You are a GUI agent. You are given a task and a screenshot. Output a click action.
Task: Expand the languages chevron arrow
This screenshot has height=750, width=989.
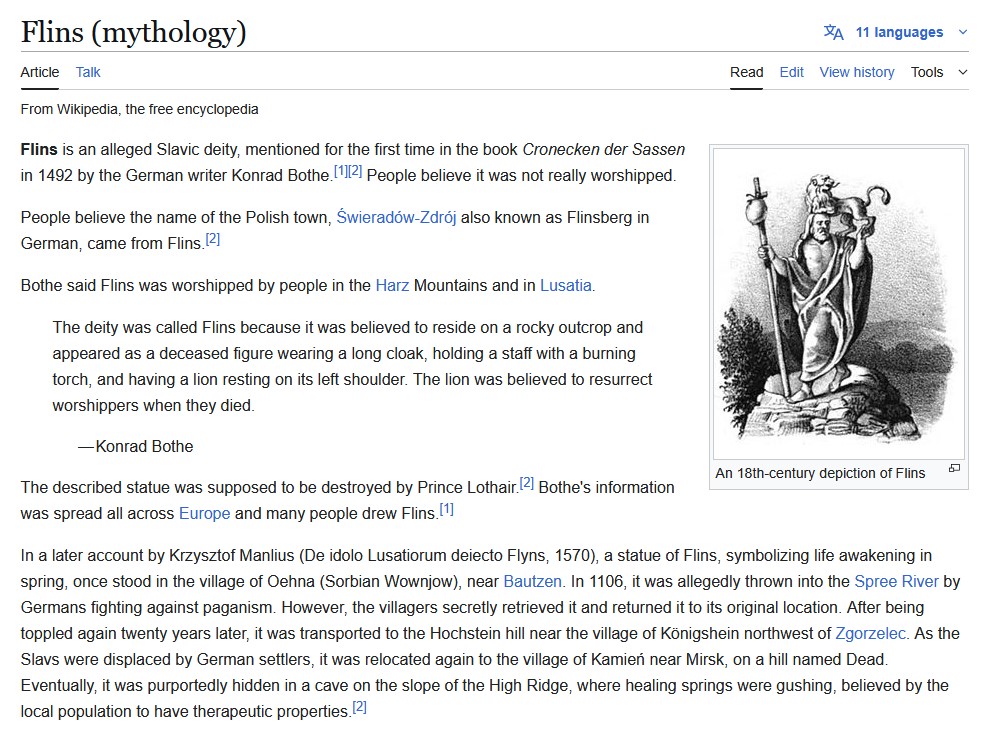click(x=963, y=32)
